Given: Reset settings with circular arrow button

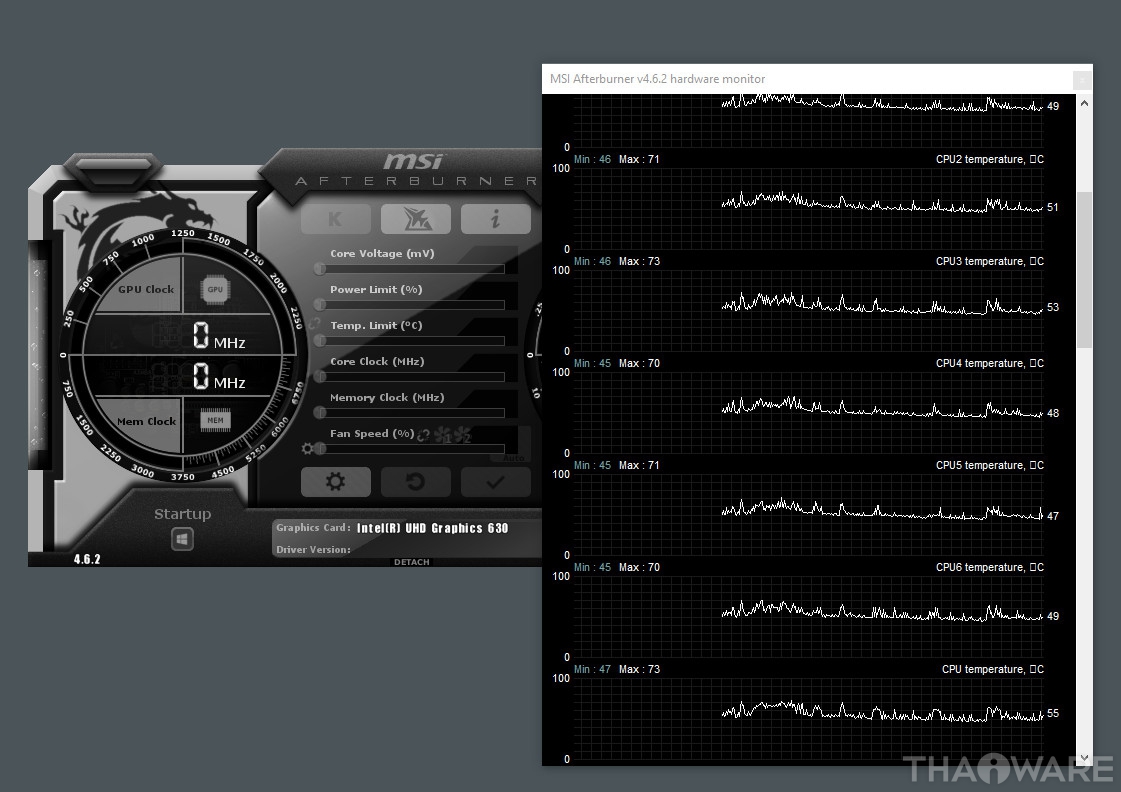Looking at the screenshot, I should [x=416, y=482].
